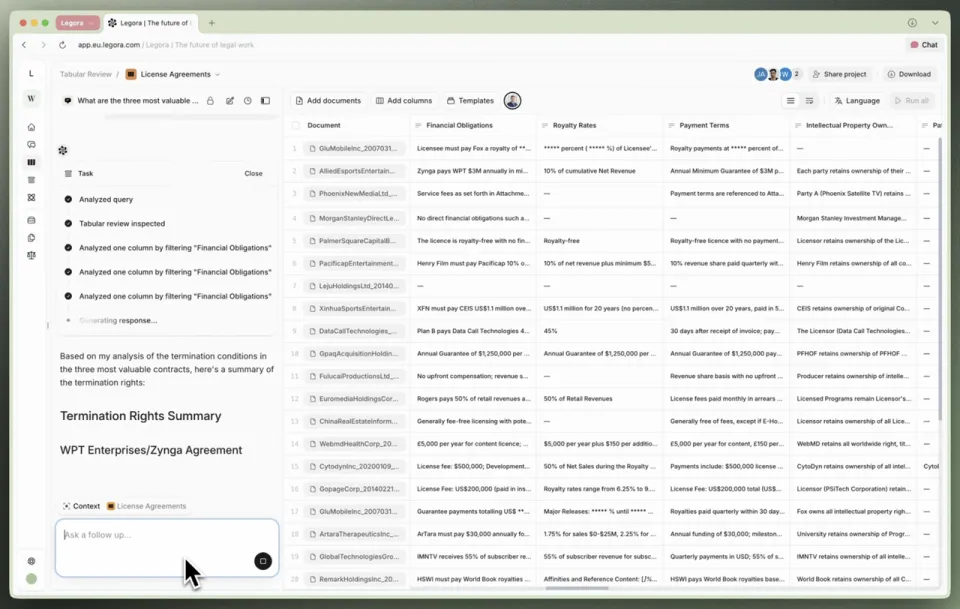
Task: Click "Analyzed query" task step
Action: point(105,200)
